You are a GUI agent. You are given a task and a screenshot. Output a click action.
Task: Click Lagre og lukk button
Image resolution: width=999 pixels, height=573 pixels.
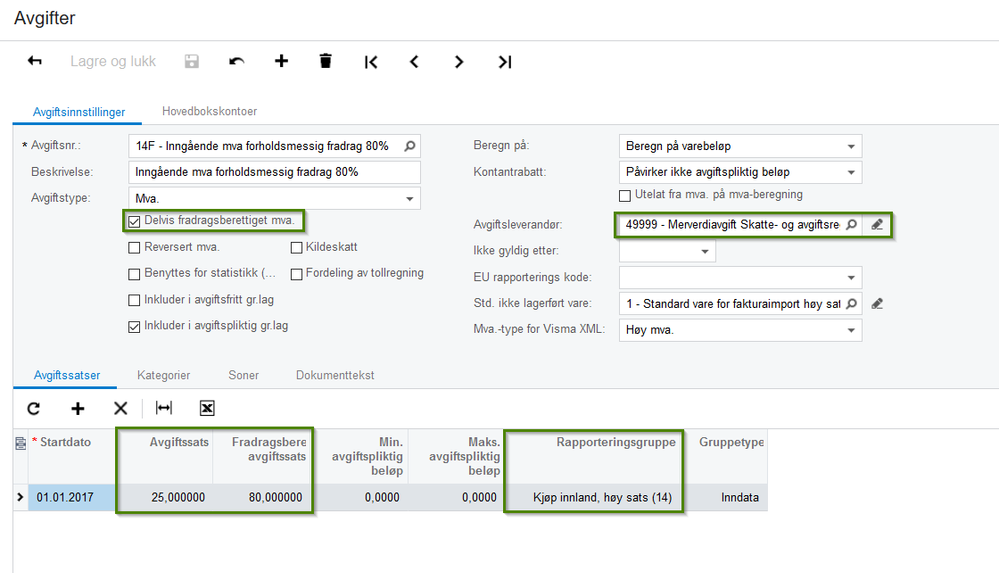click(113, 61)
